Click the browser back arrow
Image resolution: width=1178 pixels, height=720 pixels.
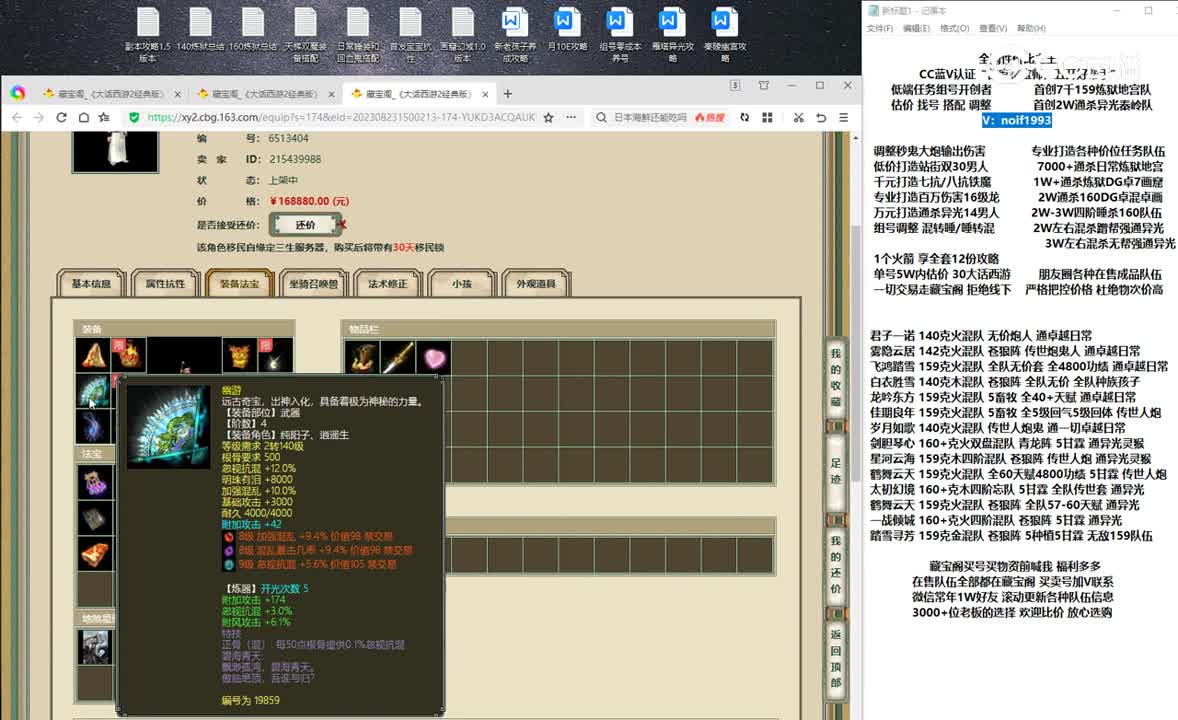[17, 117]
